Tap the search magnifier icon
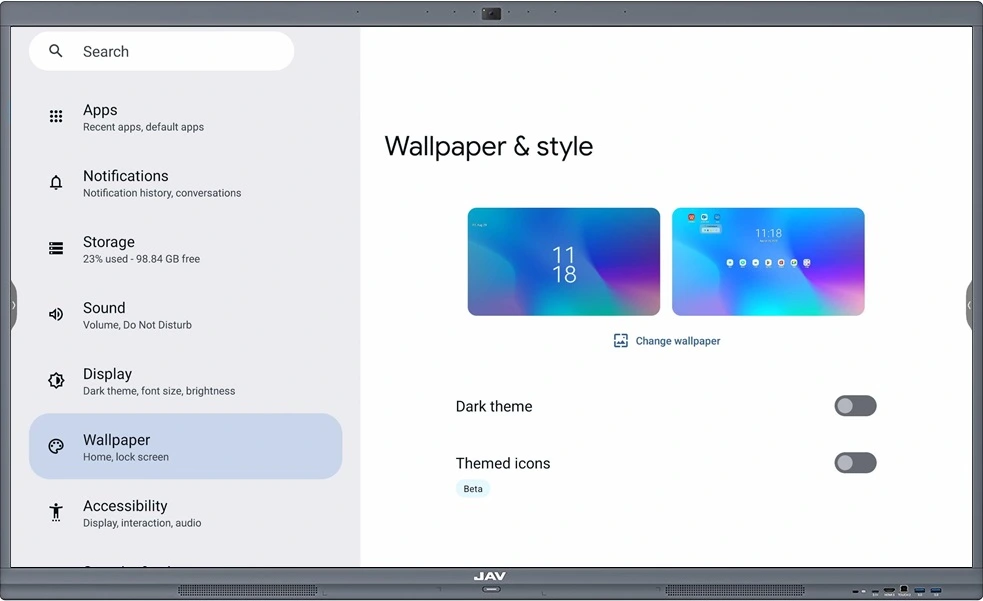983x601 pixels. (55, 51)
